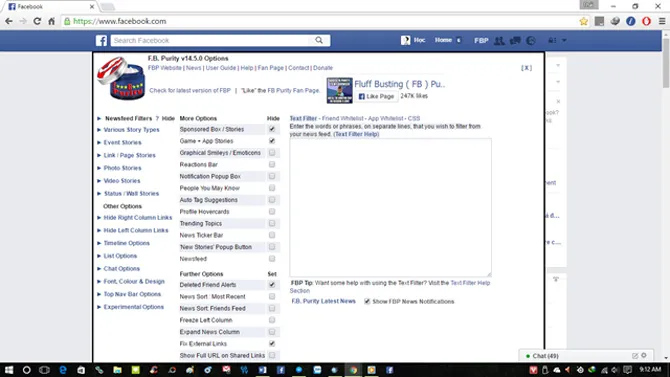Open File Explorer folder in taskbar

[117, 370]
